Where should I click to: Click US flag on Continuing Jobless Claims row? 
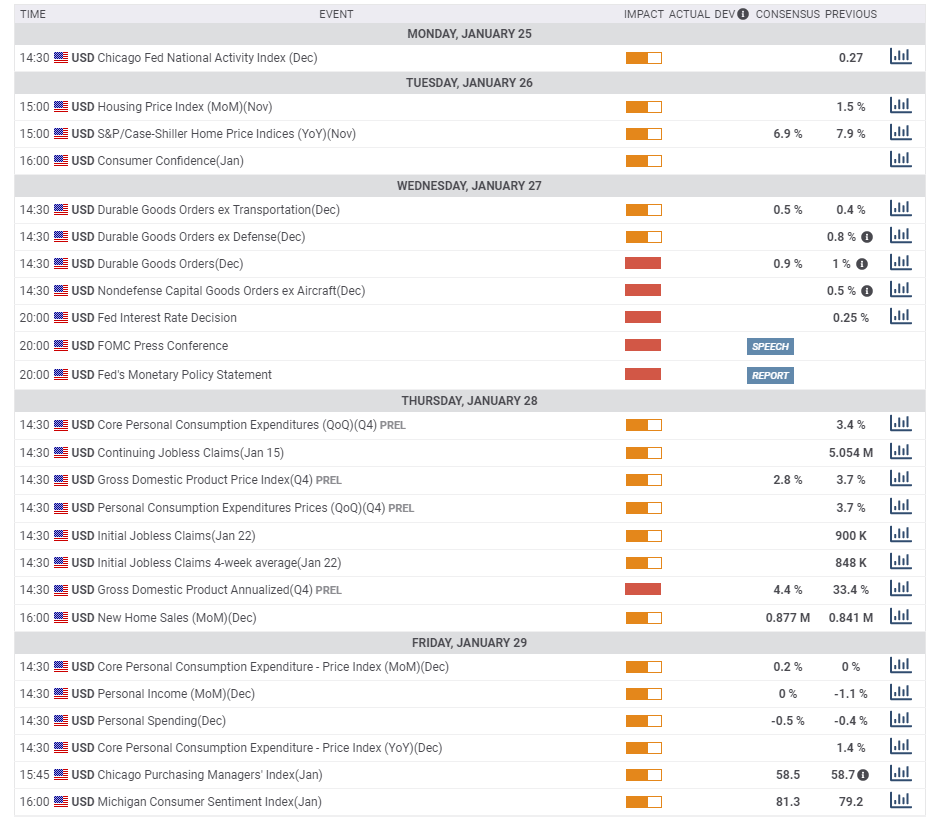[61, 453]
